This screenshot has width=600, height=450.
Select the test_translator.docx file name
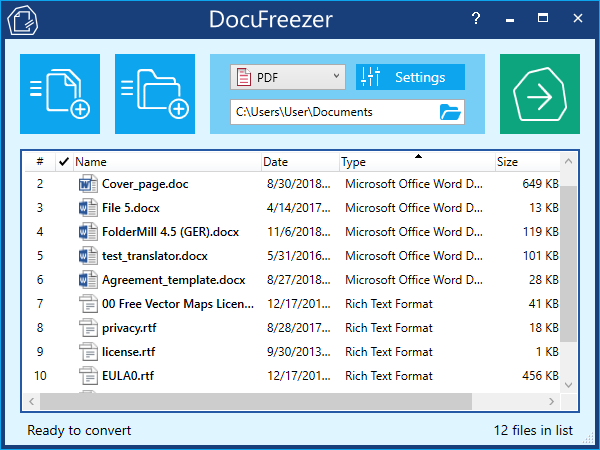(155, 256)
